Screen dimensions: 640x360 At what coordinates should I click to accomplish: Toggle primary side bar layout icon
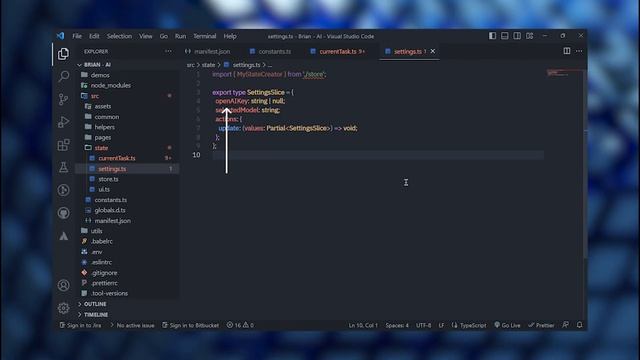click(492, 36)
